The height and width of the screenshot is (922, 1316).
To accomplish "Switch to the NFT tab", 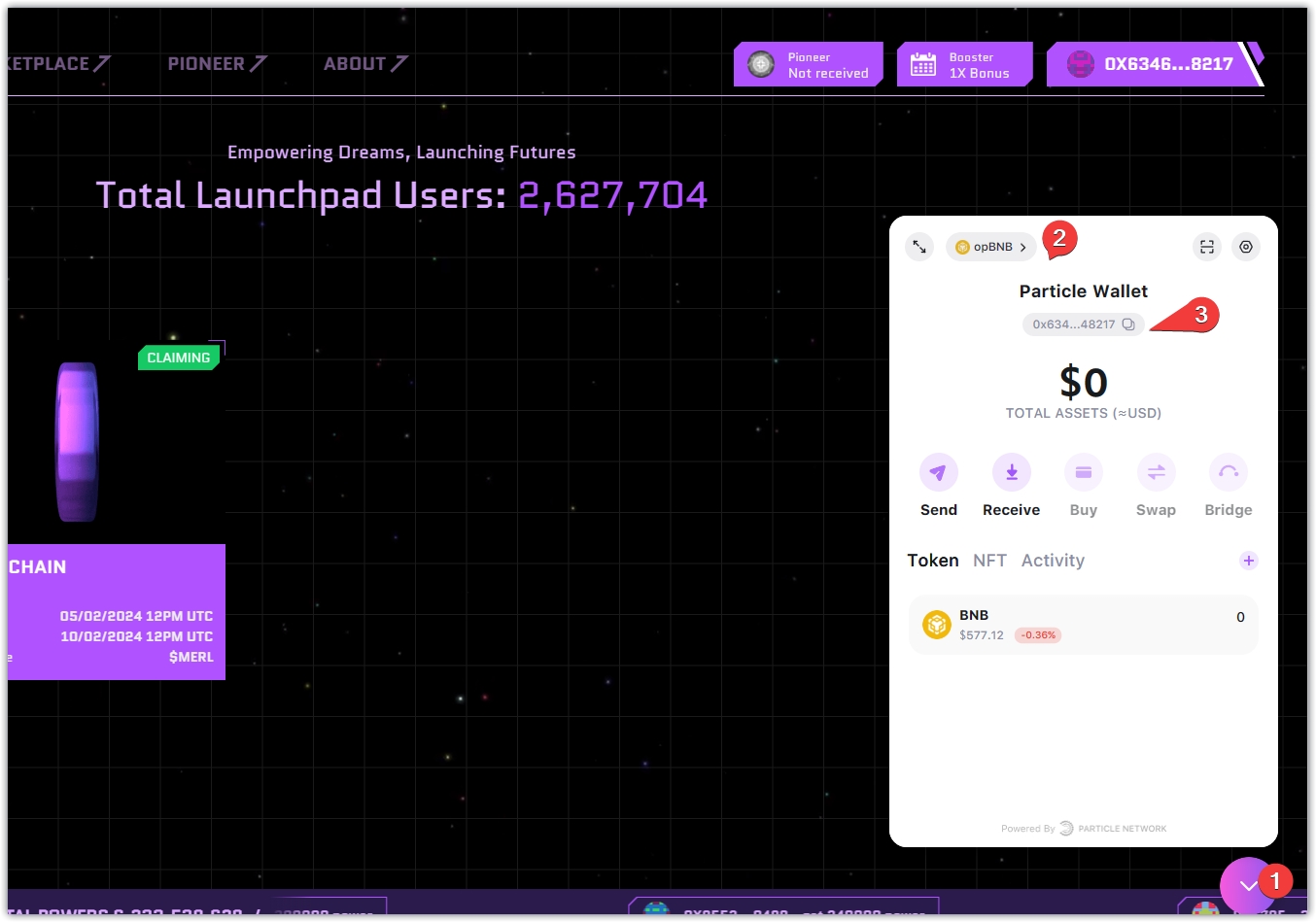I will (x=989, y=561).
